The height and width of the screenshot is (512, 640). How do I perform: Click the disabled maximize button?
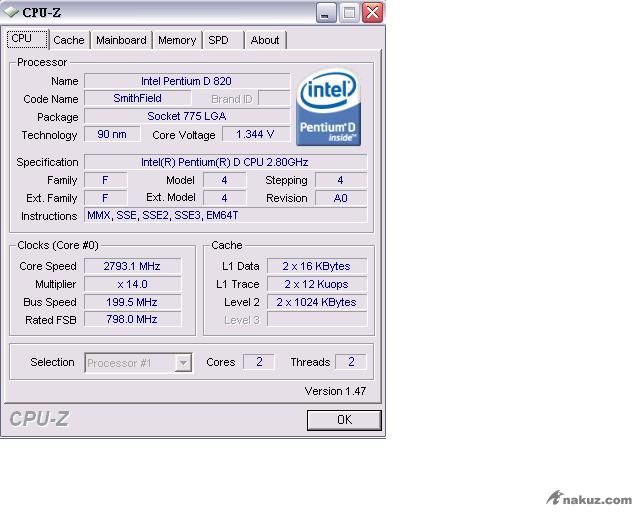click(349, 13)
